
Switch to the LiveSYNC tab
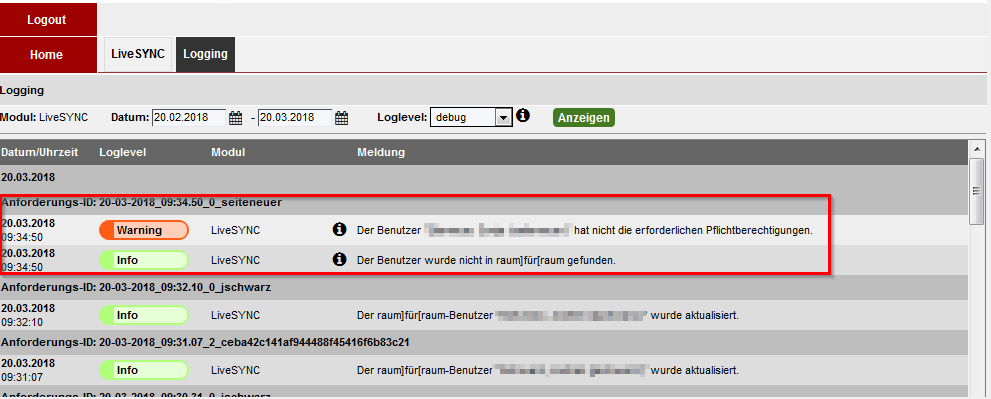tap(138, 54)
